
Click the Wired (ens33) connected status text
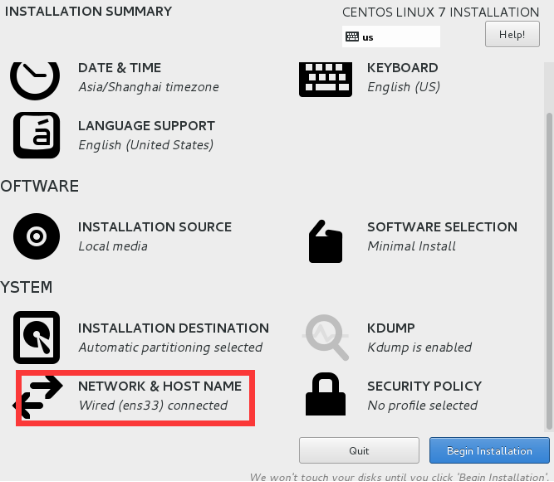pyautogui.click(x=153, y=405)
